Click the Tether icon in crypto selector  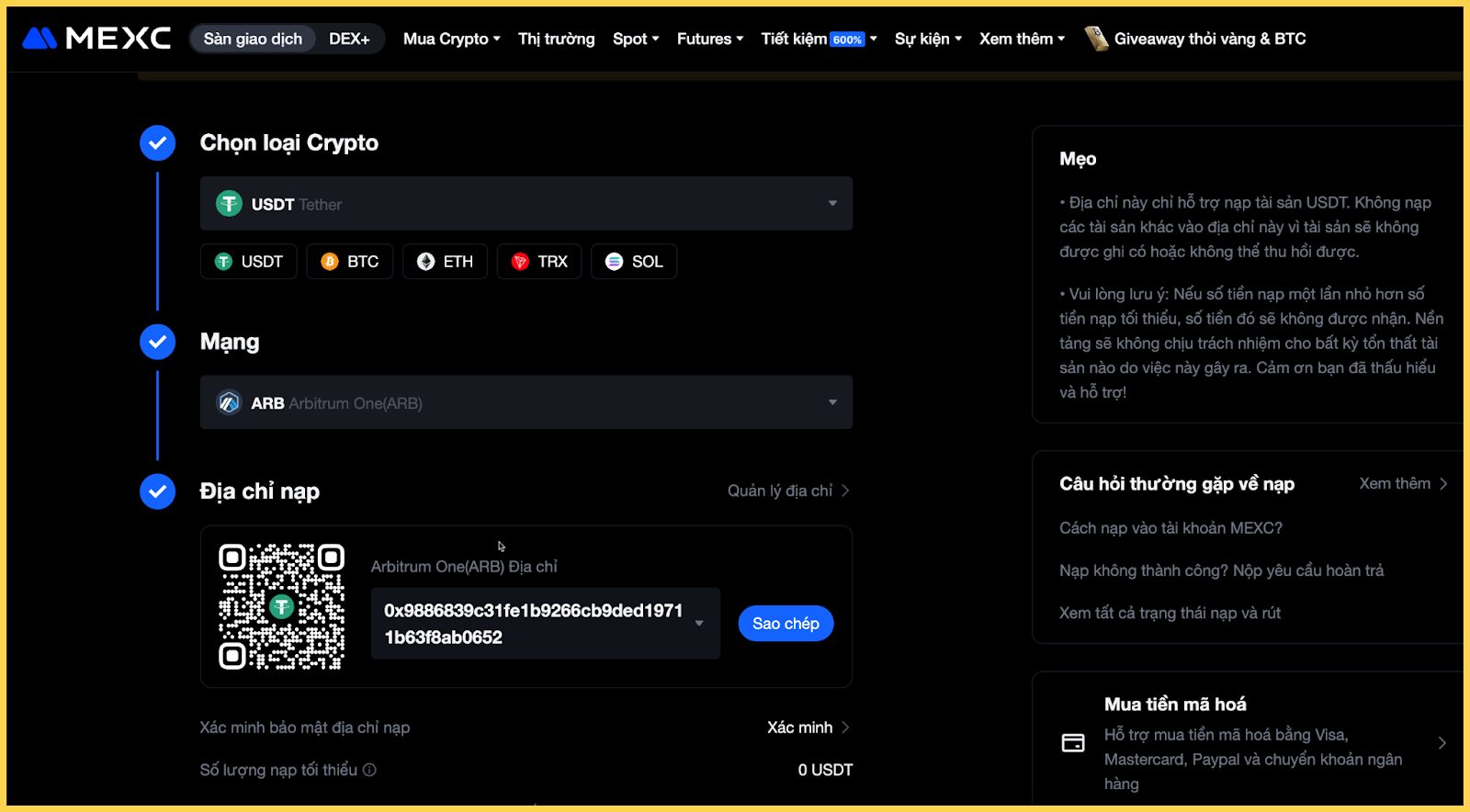tap(229, 203)
